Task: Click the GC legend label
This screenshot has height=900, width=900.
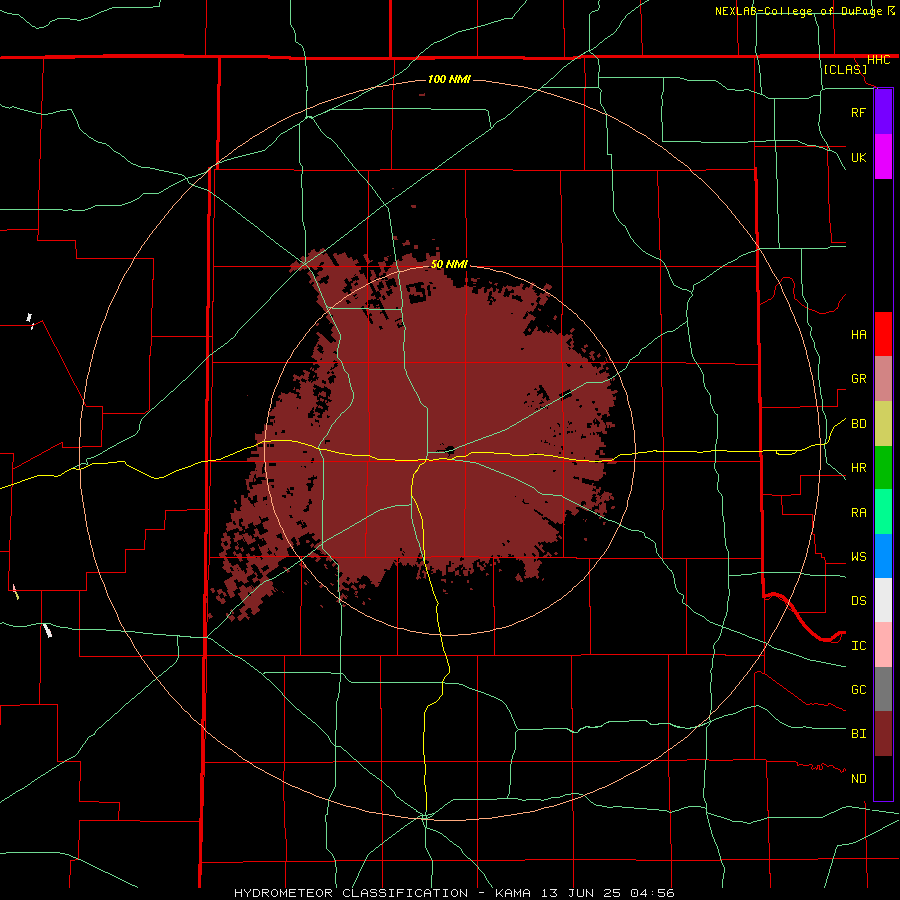Action: 858,689
